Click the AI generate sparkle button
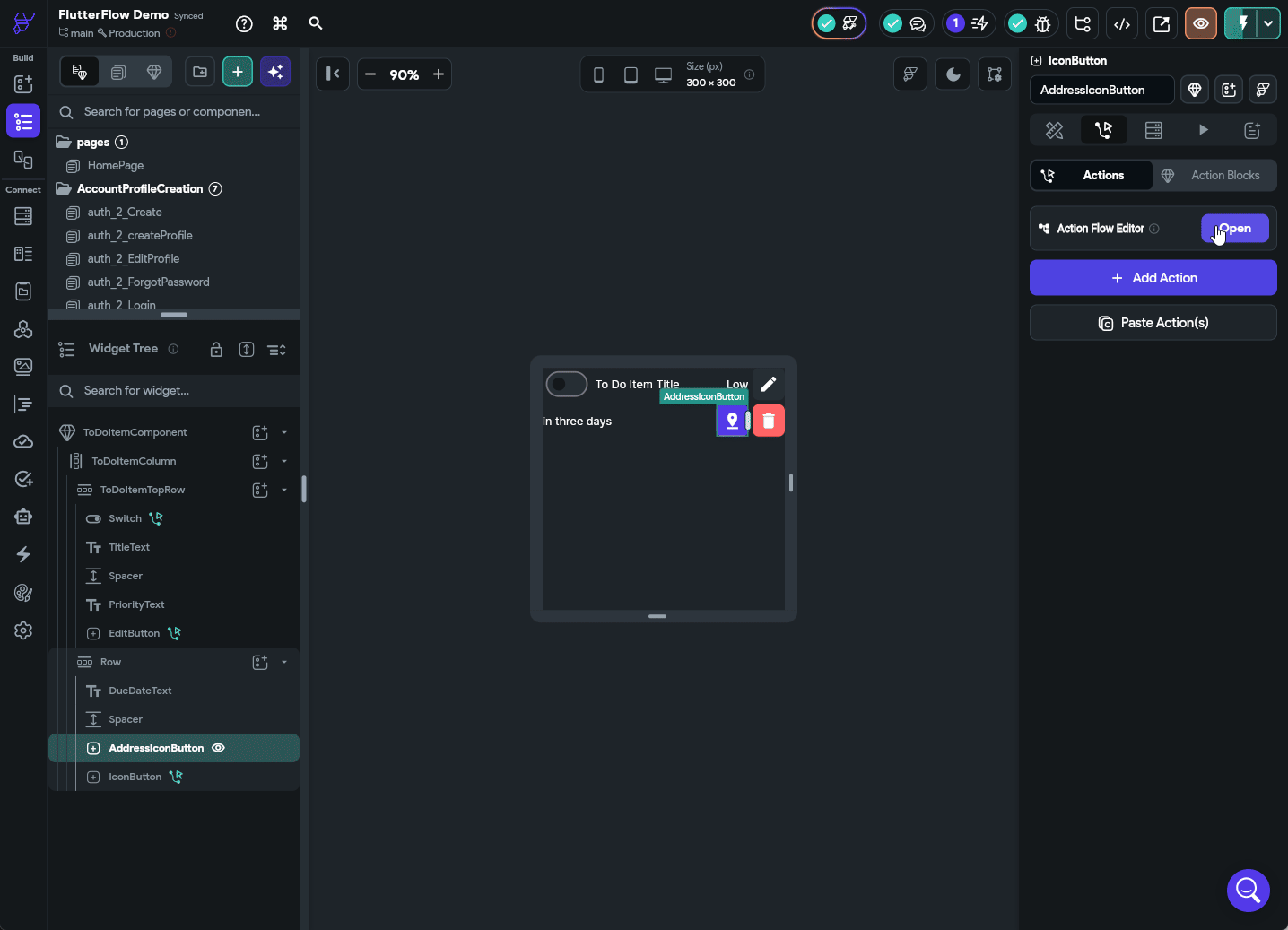 click(275, 72)
